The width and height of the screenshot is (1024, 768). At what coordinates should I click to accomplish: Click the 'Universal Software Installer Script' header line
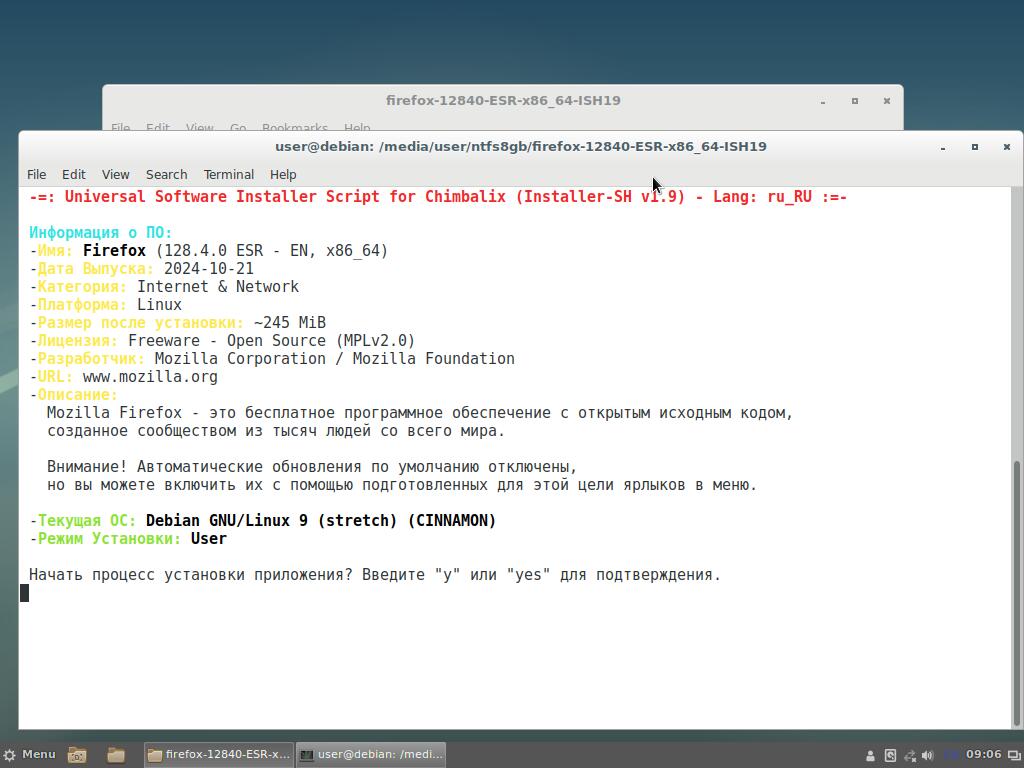(438, 197)
